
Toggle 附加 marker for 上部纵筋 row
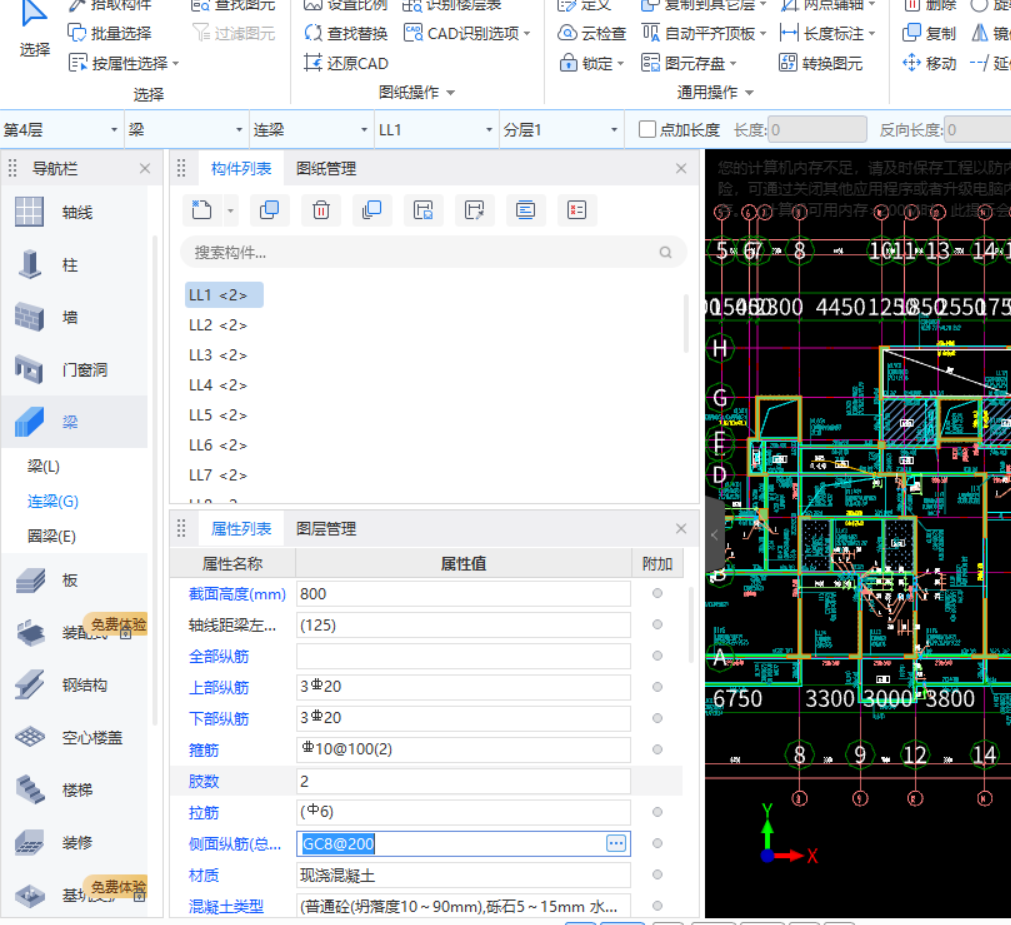click(657, 686)
